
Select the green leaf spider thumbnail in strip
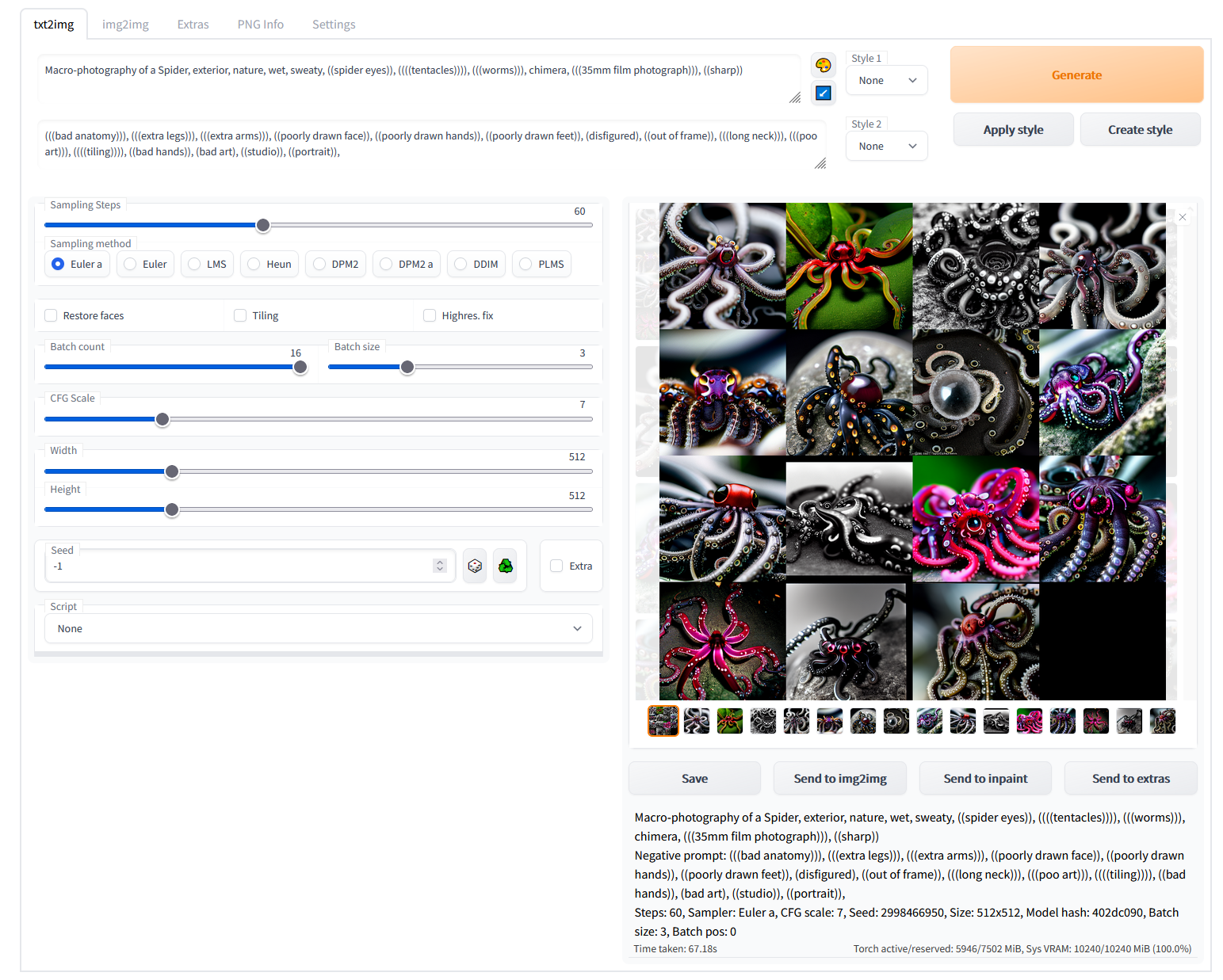pos(729,721)
